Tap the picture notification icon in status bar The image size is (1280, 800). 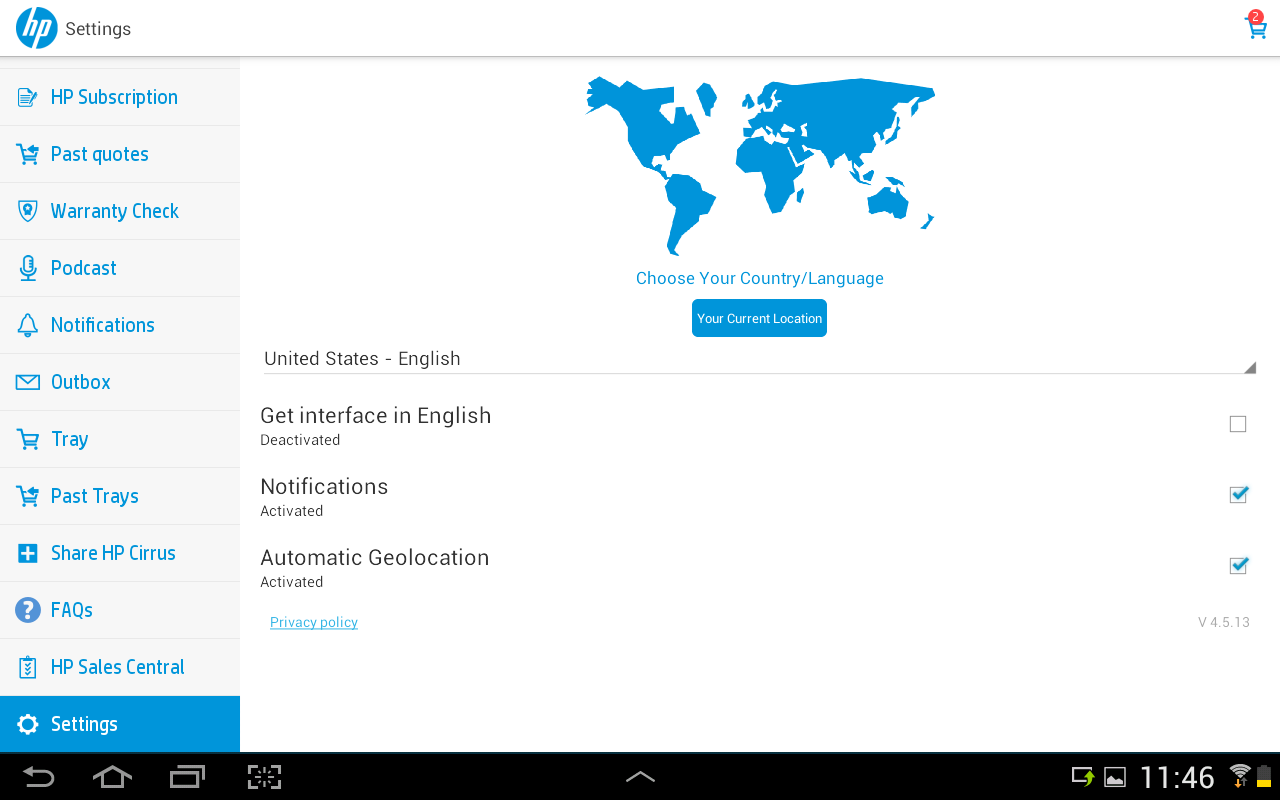click(x=1115, y=777)
